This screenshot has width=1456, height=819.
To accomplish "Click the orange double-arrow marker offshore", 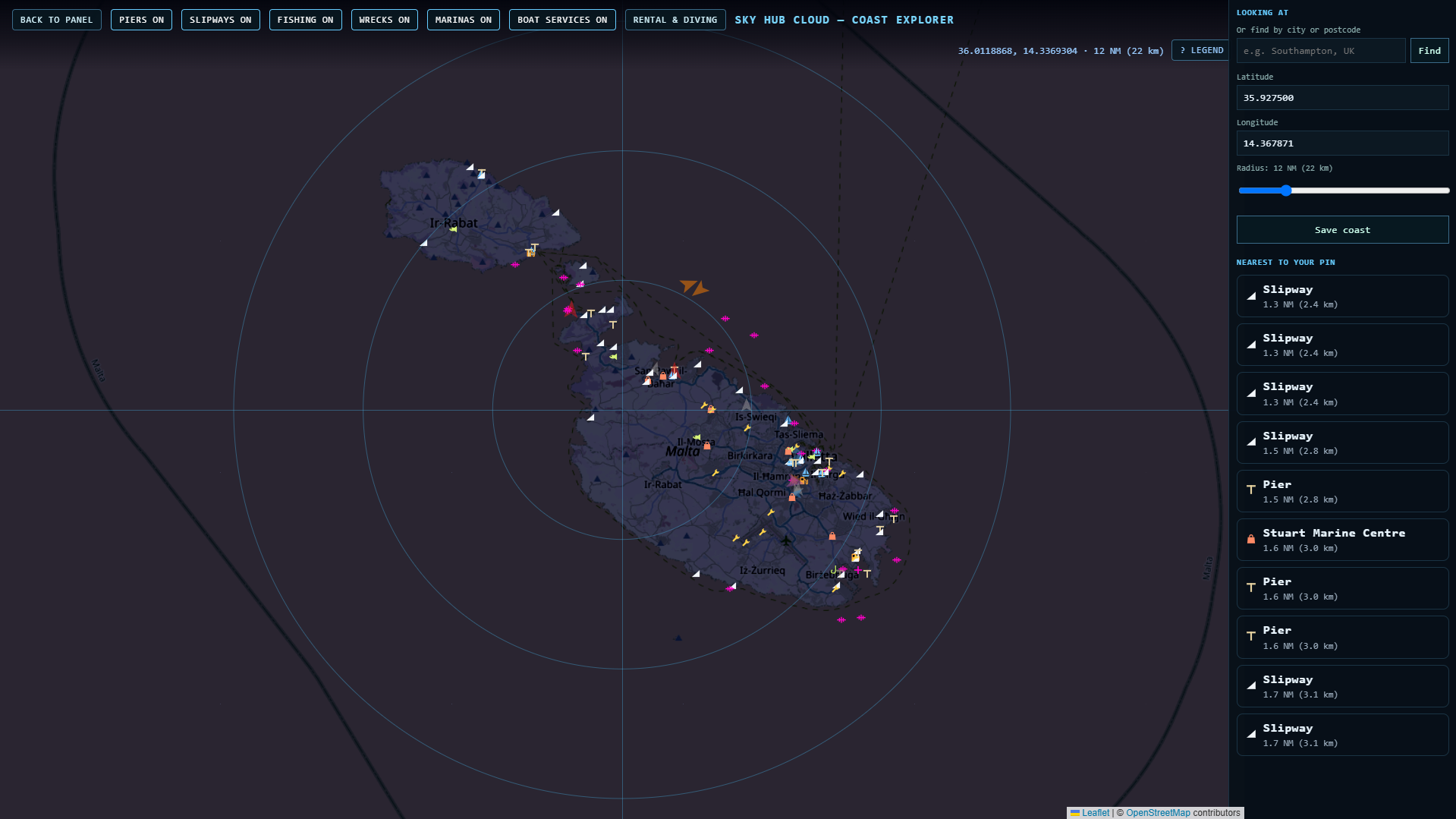I will point(694,287).
